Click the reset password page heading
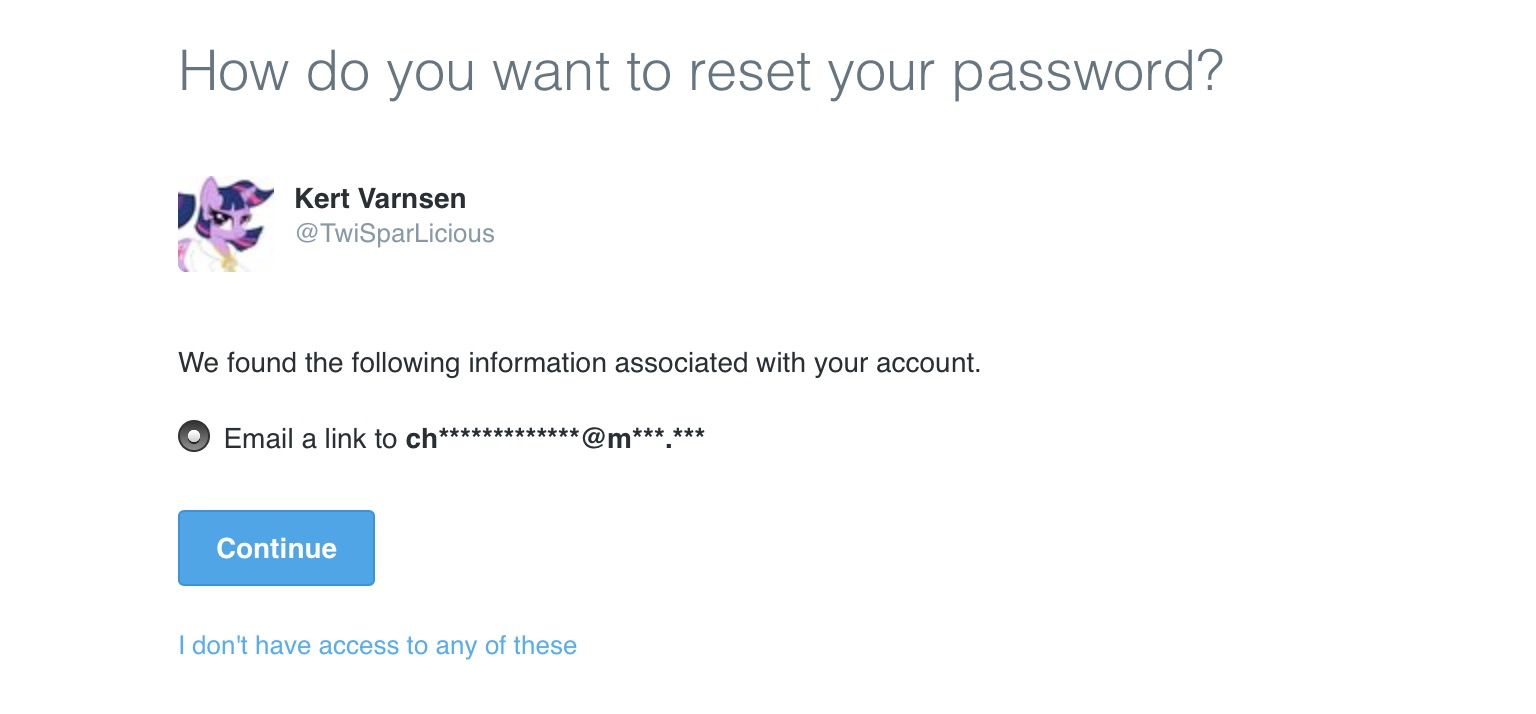The width and height of the screenshot is (1536, 714). point(701,71)
